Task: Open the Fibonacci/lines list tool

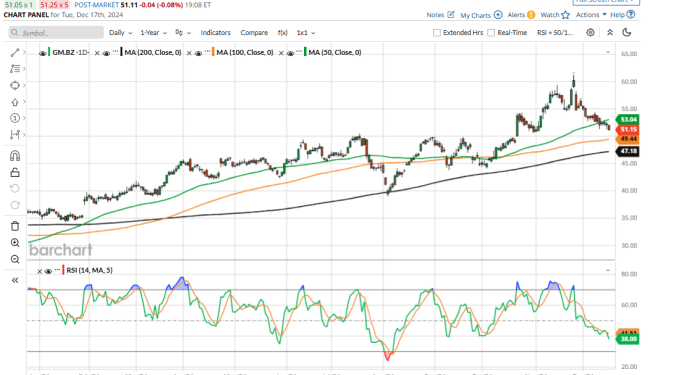Action: point(15,69)
